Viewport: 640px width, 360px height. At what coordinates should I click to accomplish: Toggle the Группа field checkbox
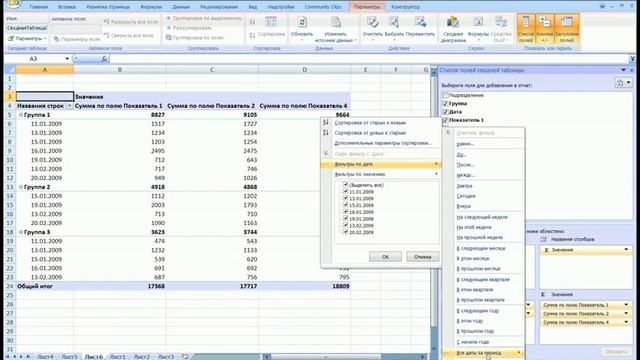point(446,104)
